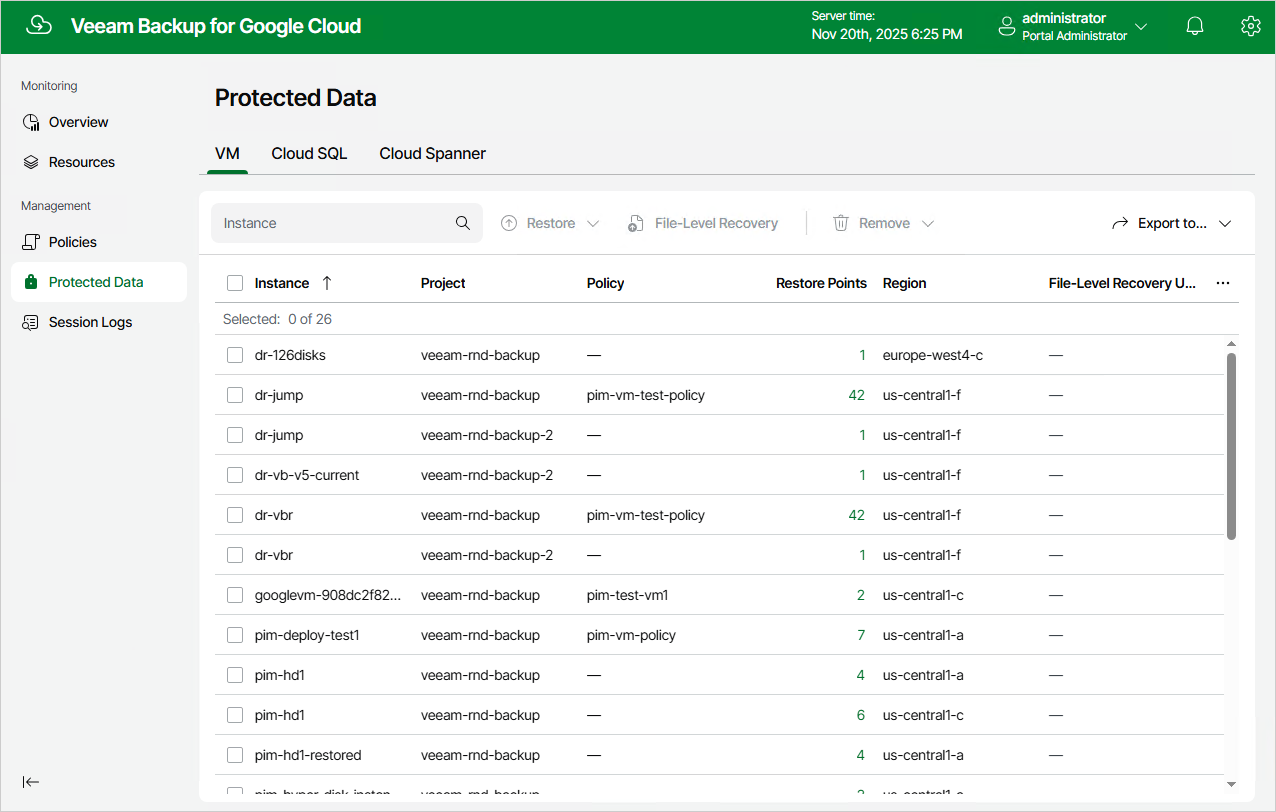Check the dr-vb-v5-current row checkbox
The height and width of the screenshot is (812, 1276).
click(x=235, y=475)
